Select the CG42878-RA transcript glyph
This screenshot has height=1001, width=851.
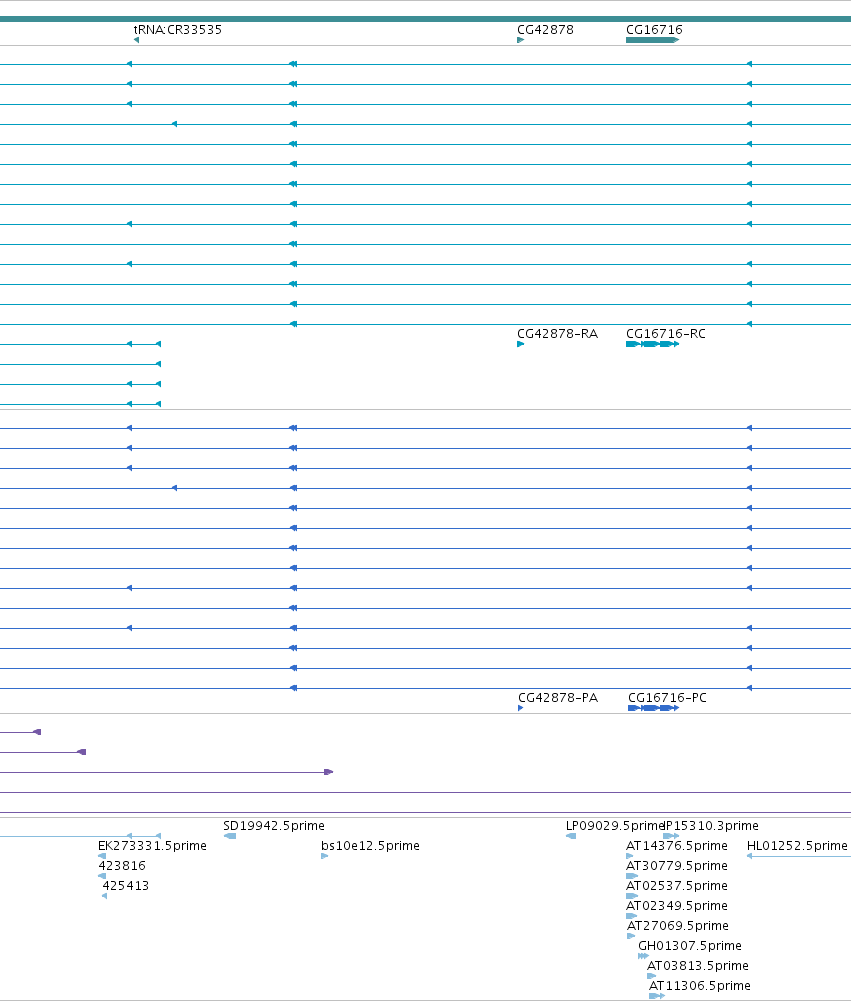click(x=520, y=344)
